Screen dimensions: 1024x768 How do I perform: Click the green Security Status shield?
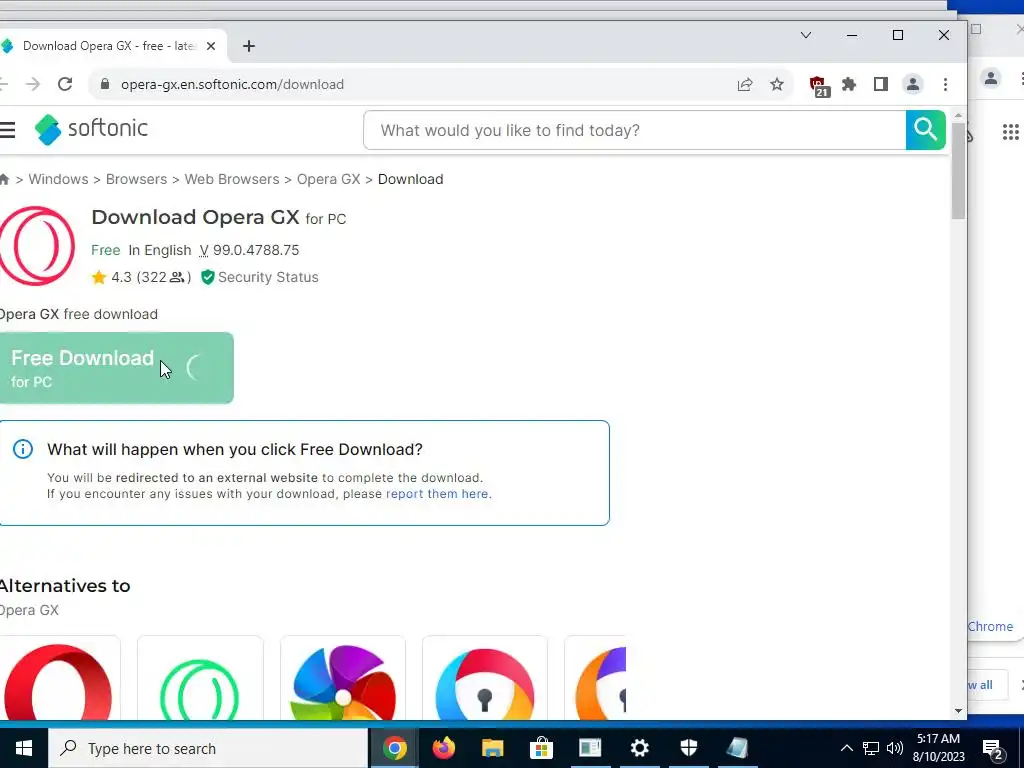tap(208, 277)
